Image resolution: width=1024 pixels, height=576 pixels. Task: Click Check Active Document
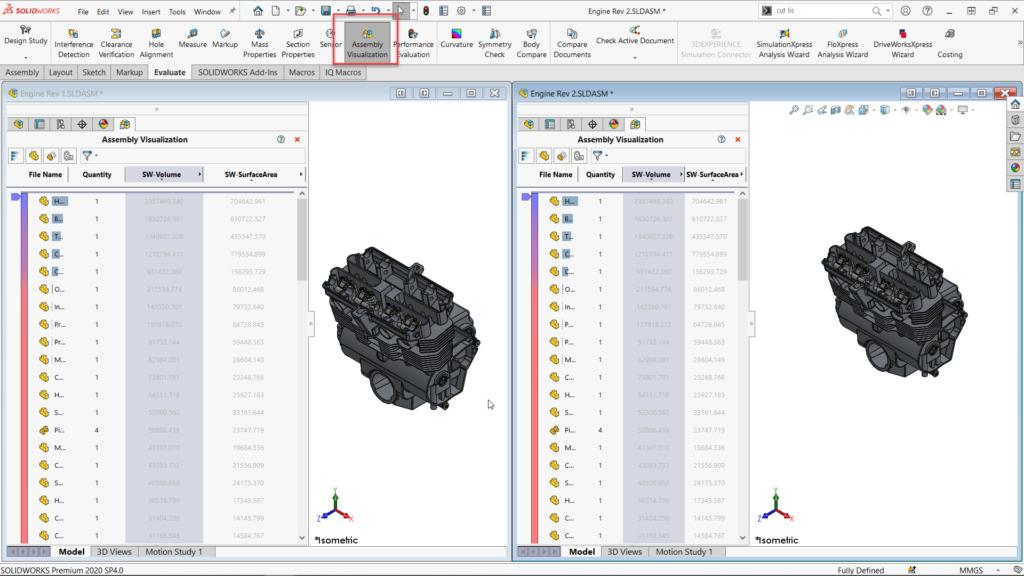click(635, 35)
